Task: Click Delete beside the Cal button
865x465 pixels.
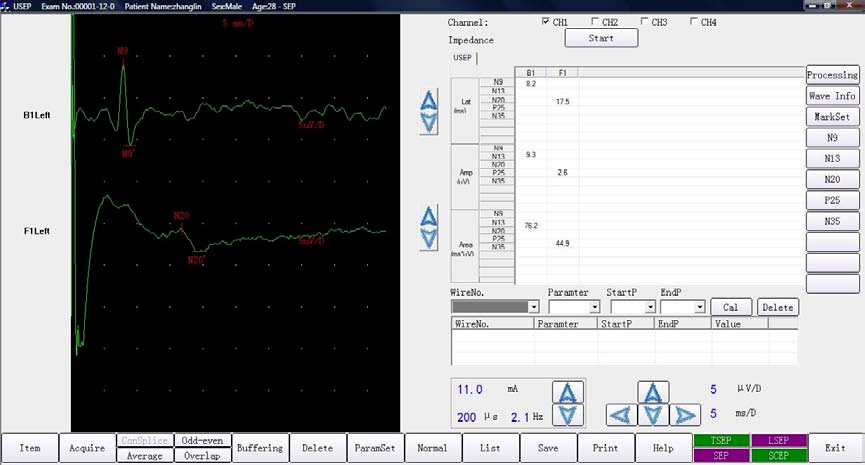Action: (778, 307)
